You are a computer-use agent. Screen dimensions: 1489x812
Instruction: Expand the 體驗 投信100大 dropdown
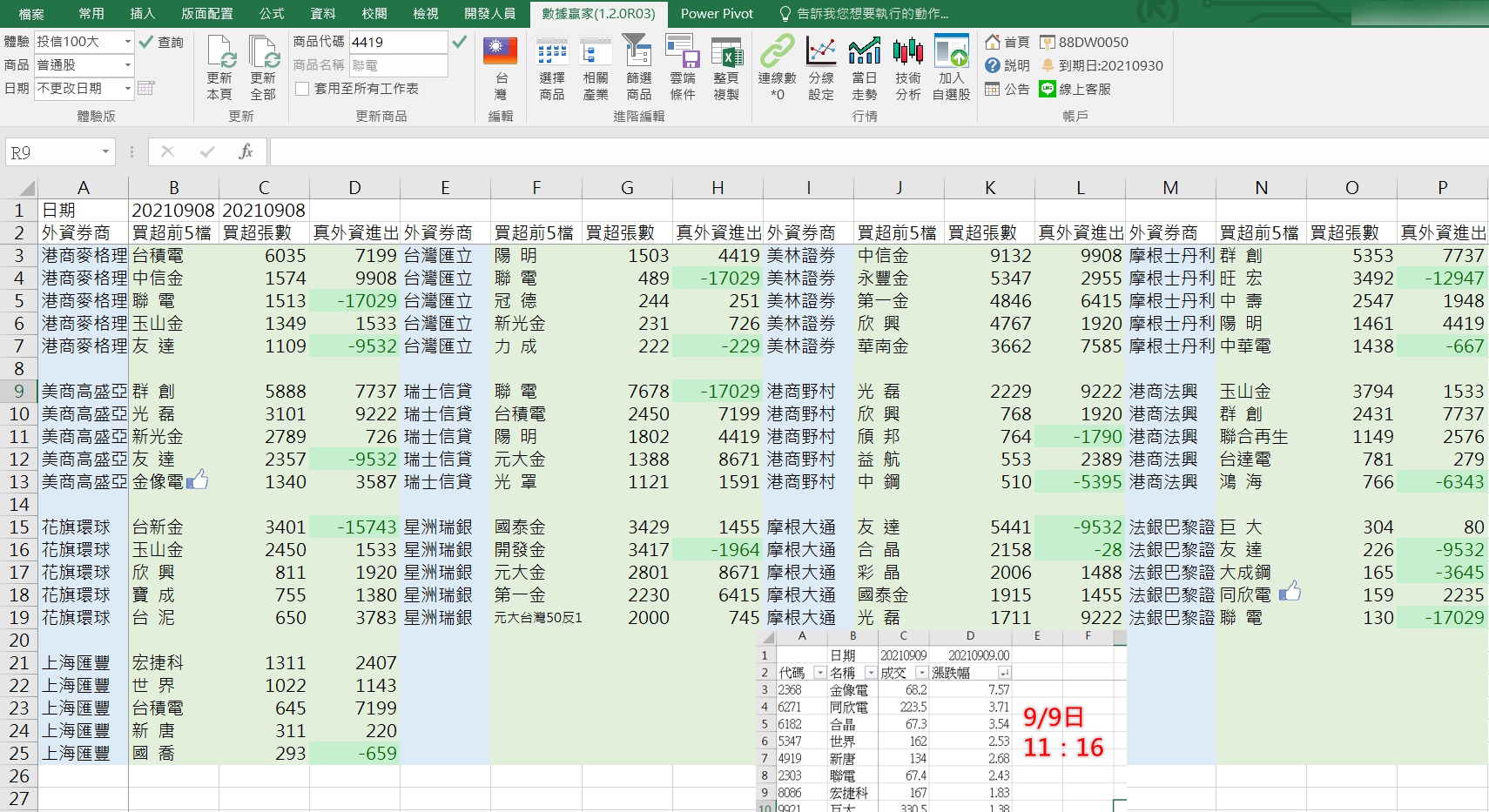(x=128, y=41)
